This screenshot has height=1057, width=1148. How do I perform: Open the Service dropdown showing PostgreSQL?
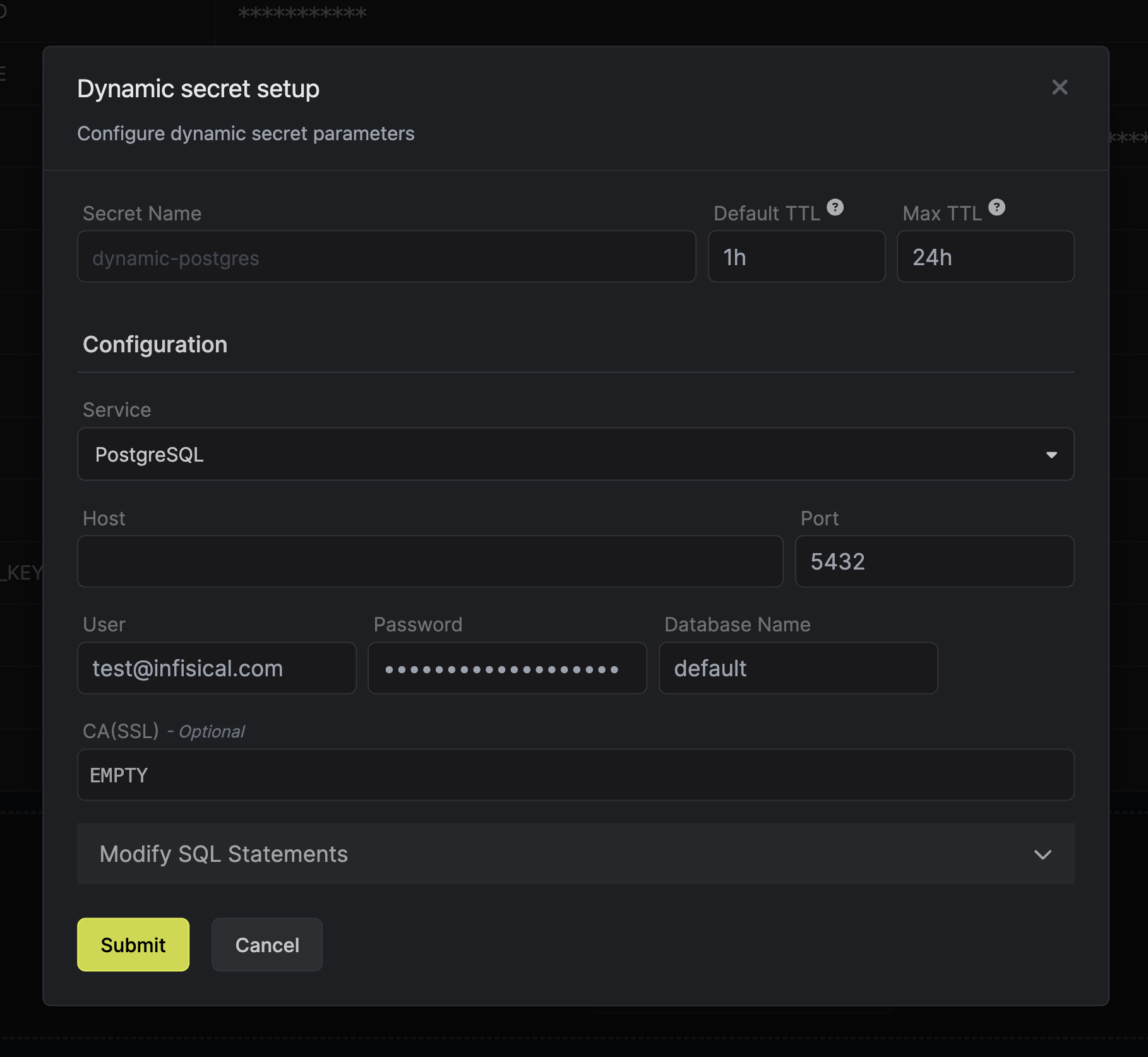[x=575, y=454]
